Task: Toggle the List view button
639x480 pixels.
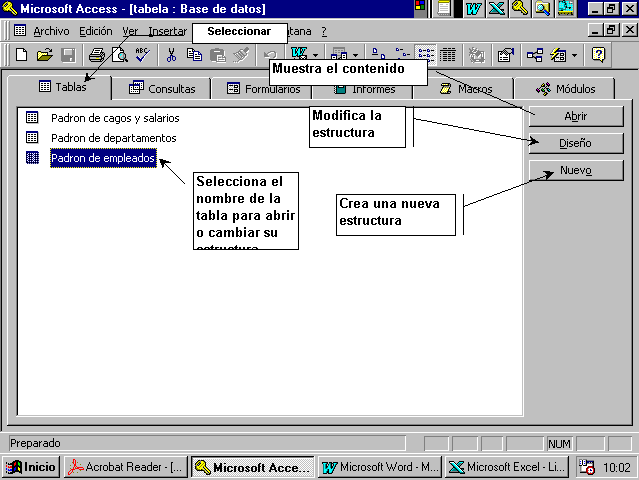Action: (425, 55)
